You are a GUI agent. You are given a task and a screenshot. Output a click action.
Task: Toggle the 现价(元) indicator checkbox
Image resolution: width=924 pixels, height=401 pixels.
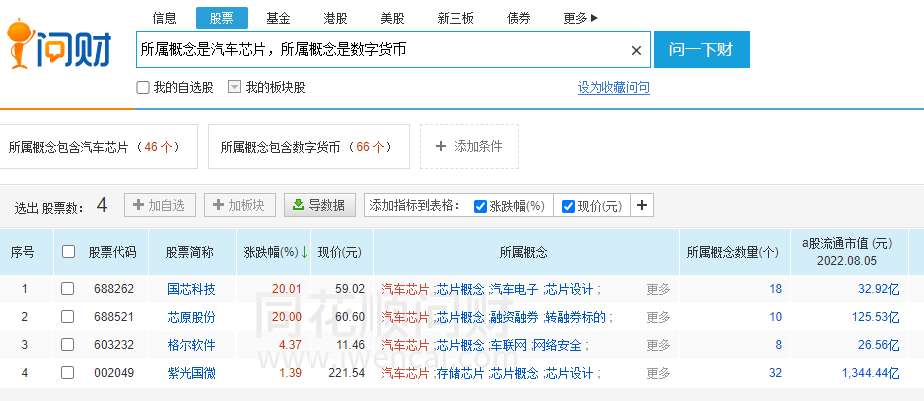(x=568, y=206)
